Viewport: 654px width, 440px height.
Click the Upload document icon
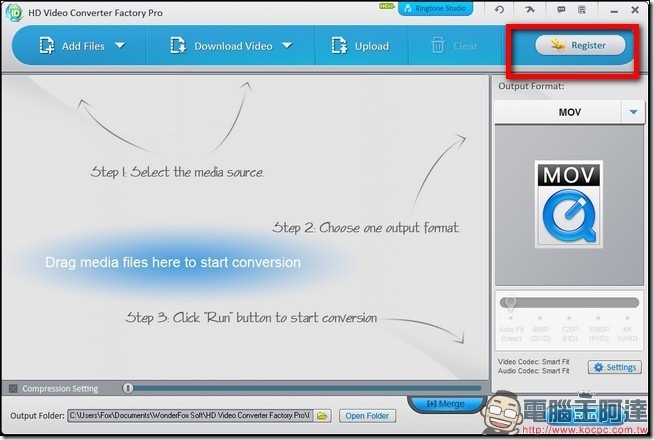point(339,45)
